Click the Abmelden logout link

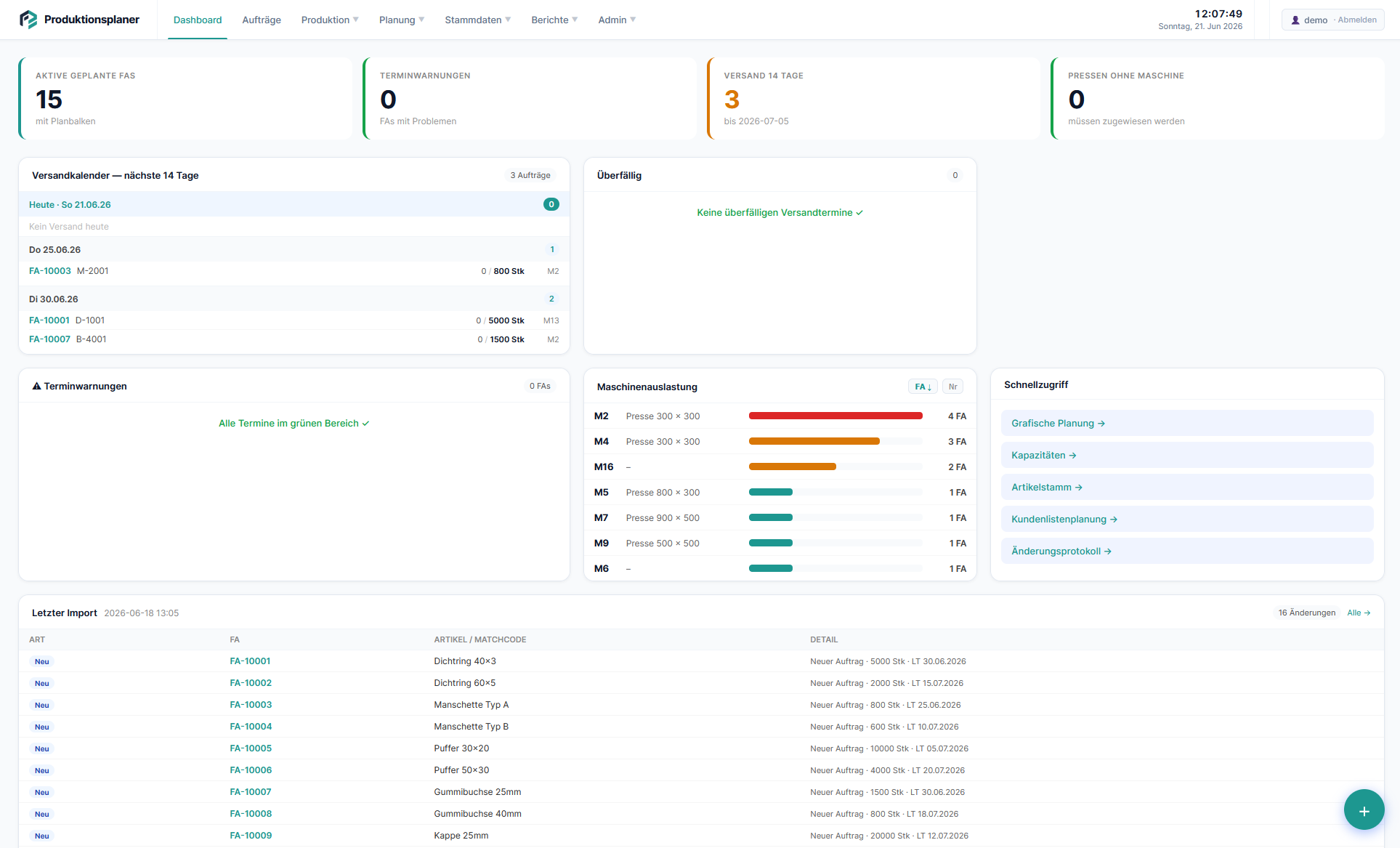pyautogui.click(x=1356, y=20)
